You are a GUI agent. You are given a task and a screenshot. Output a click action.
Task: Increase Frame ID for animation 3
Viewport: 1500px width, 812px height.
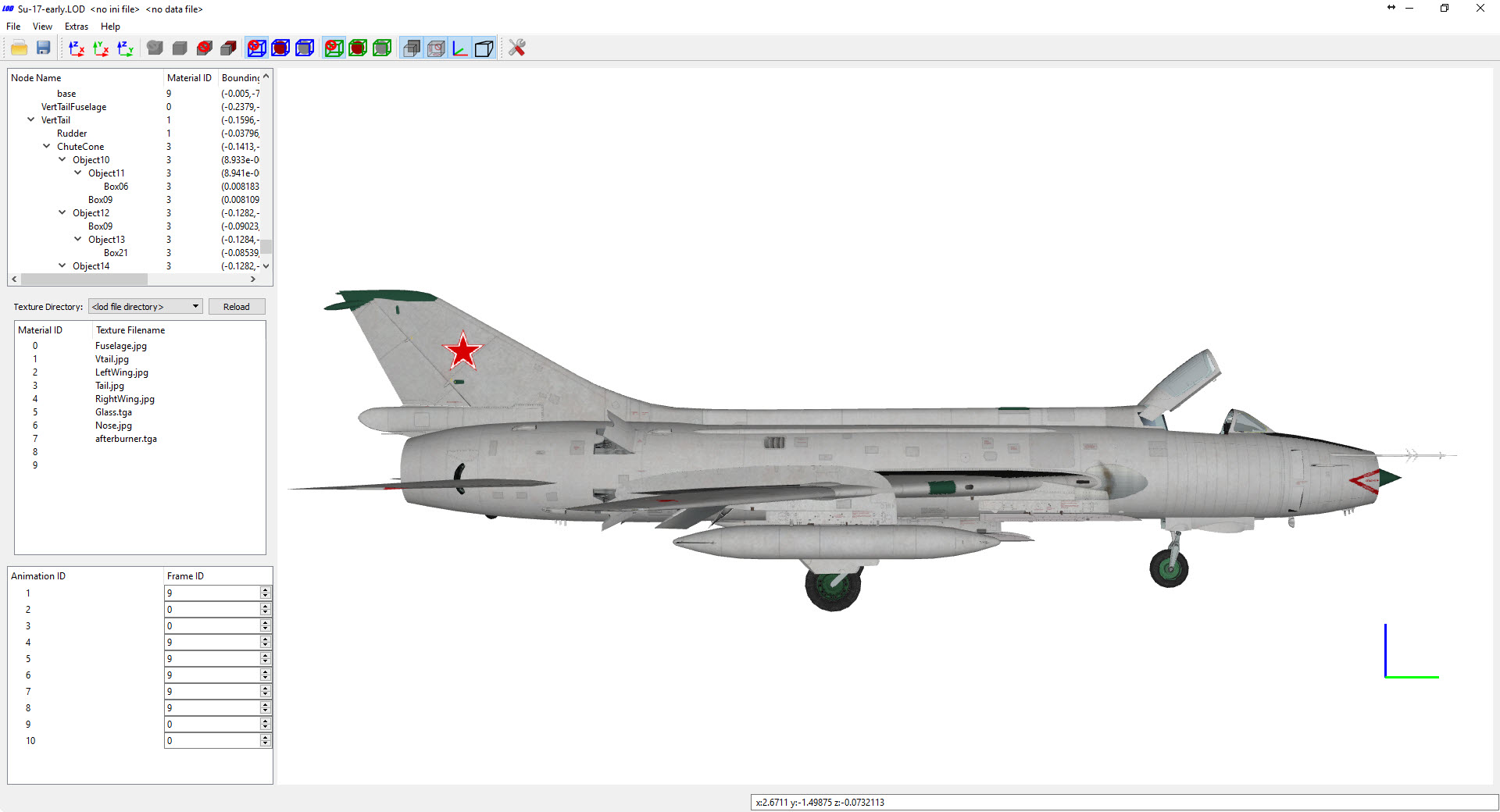266,623
